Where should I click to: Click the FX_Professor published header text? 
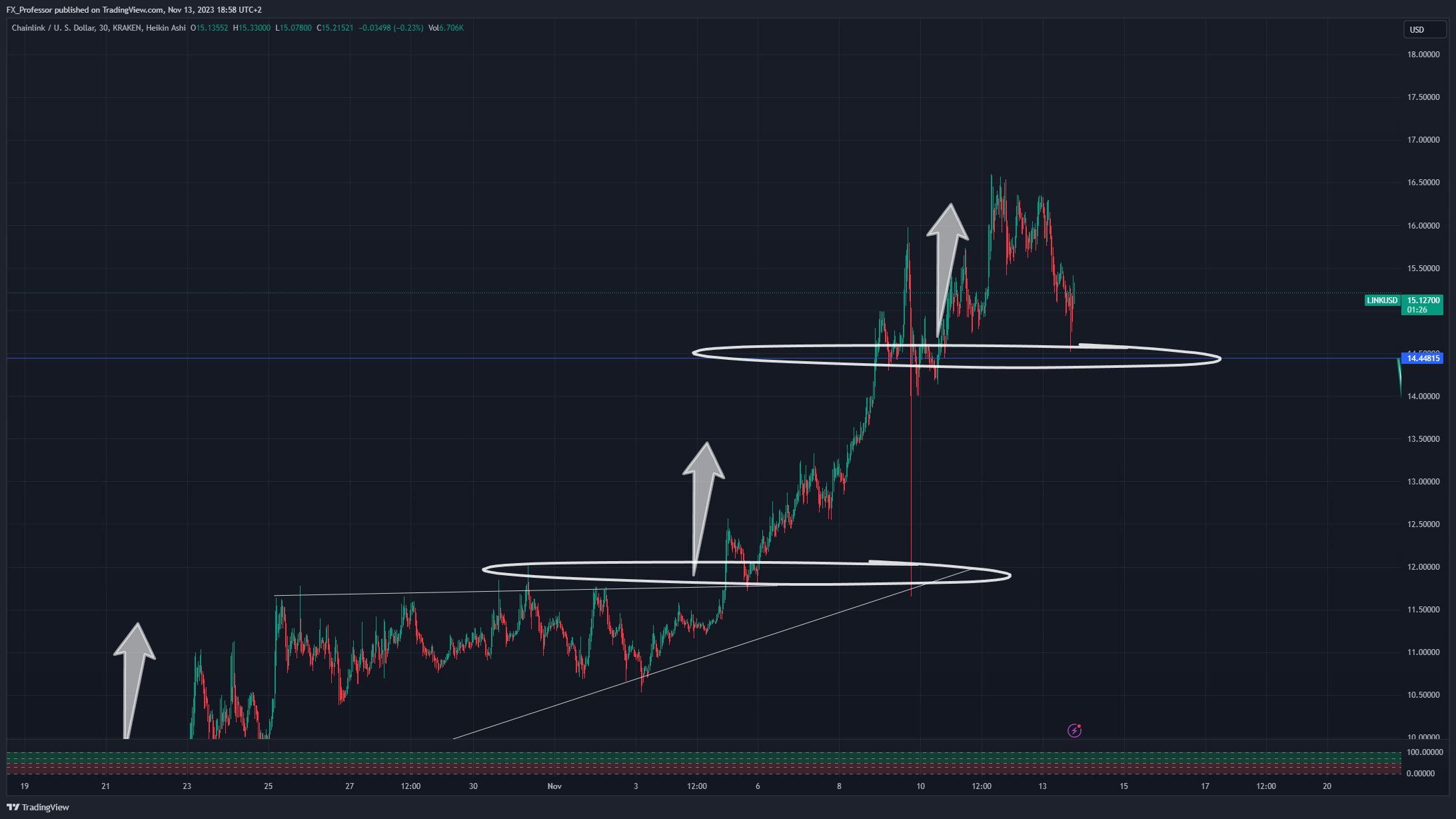pyautogui.click(x=134, y=10)
